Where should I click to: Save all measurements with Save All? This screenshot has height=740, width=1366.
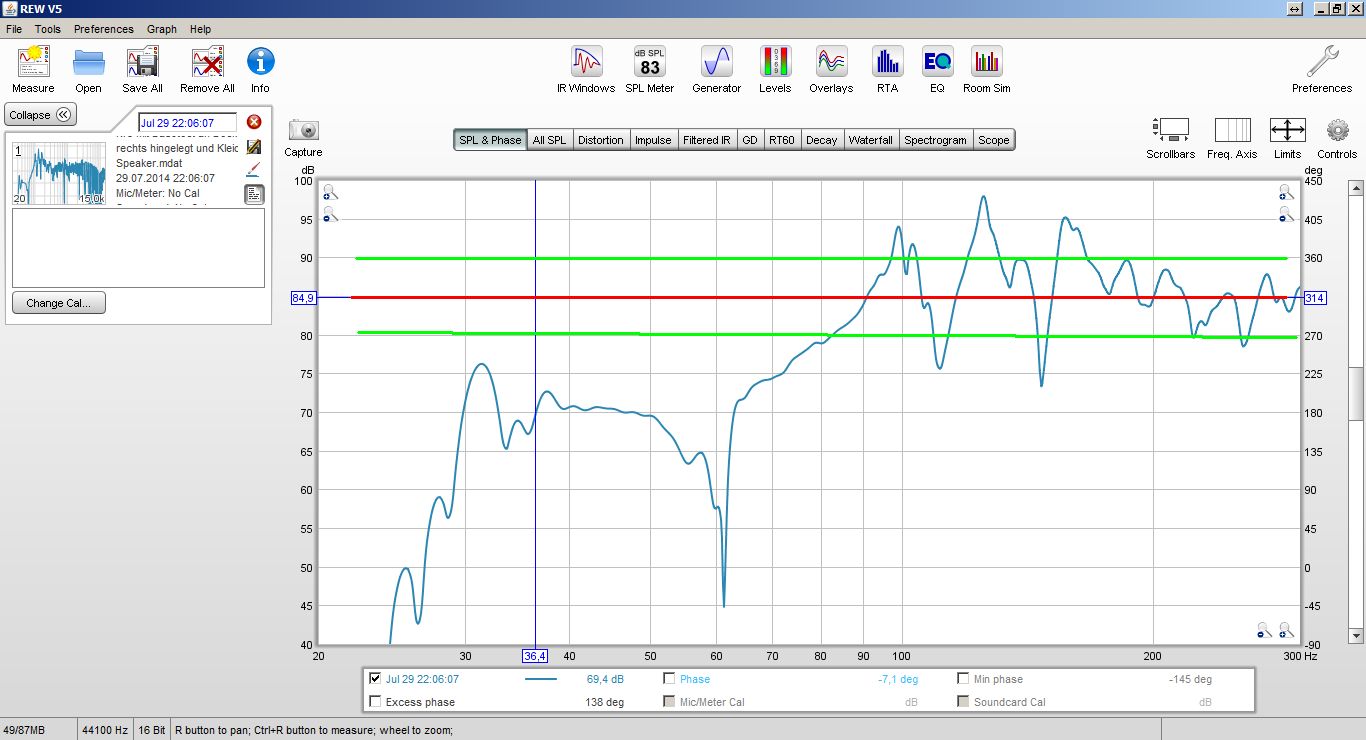click(x=143, y=70)
